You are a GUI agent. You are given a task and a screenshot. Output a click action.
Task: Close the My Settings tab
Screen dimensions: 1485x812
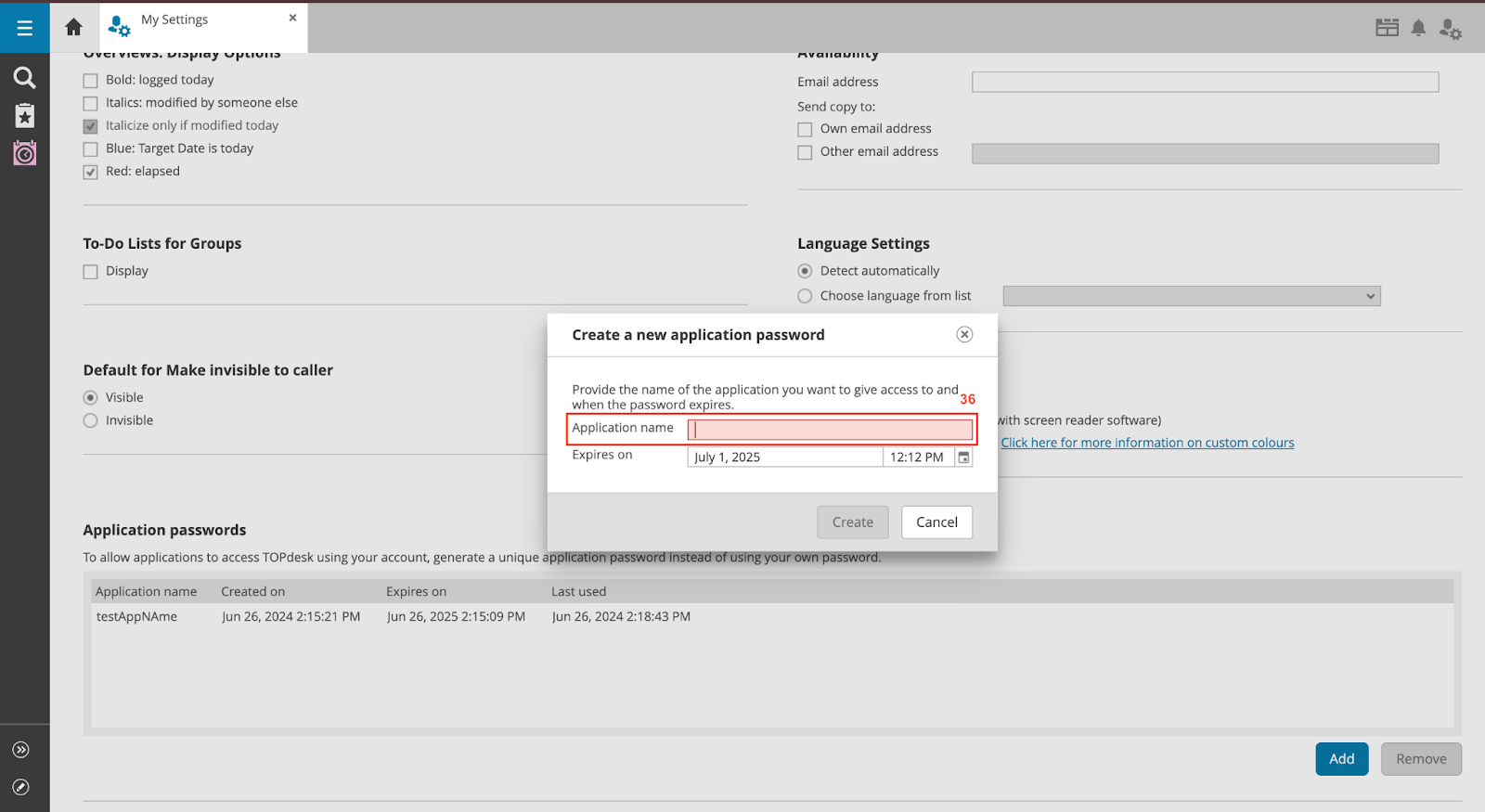292,18
